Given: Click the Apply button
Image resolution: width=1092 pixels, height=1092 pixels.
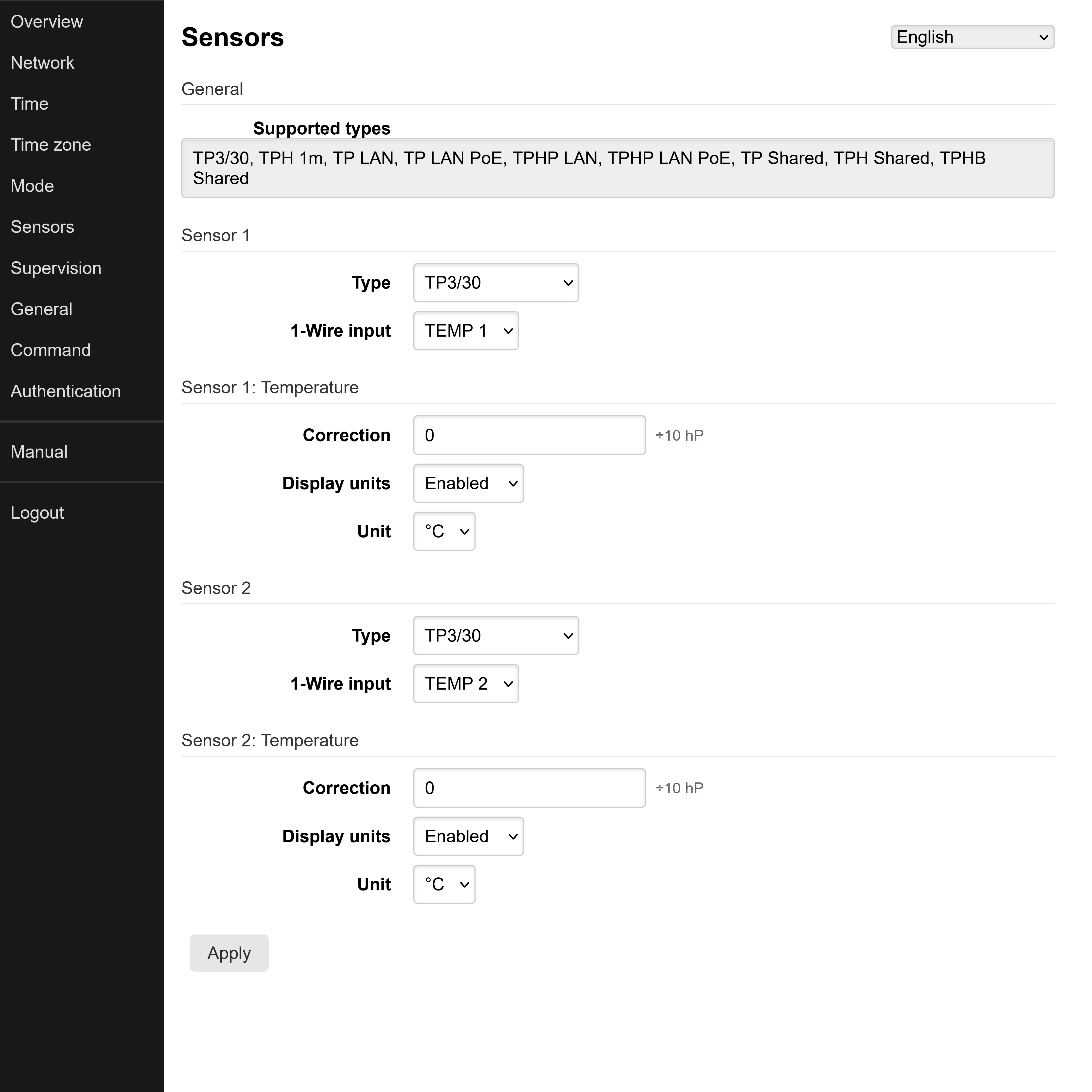Looking at the screenshot, I should pos(229,953).
